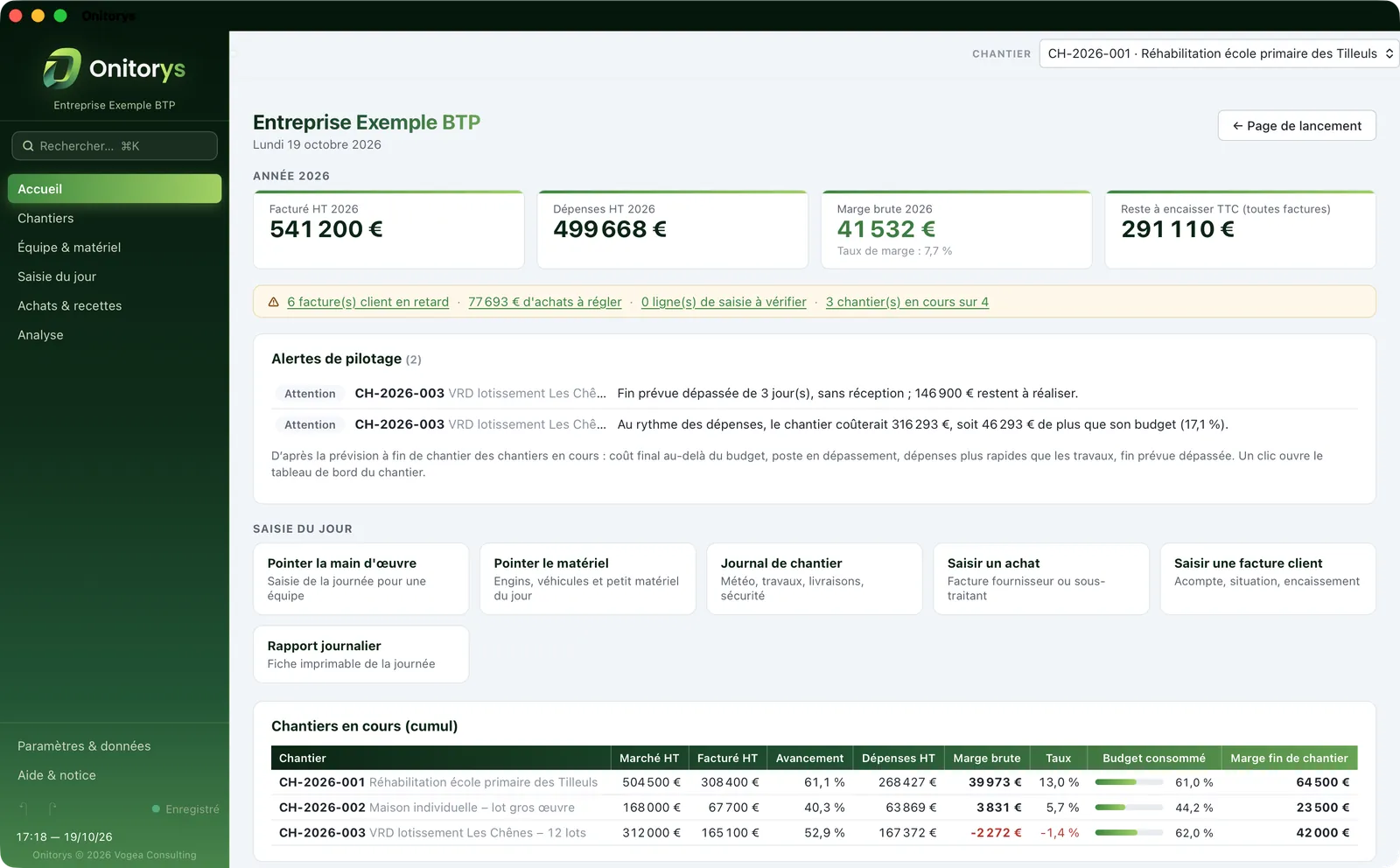Open the Rapport journalier card
Image resolution: width=1400 pixels, height=868 pixels.
pos(360,654)
